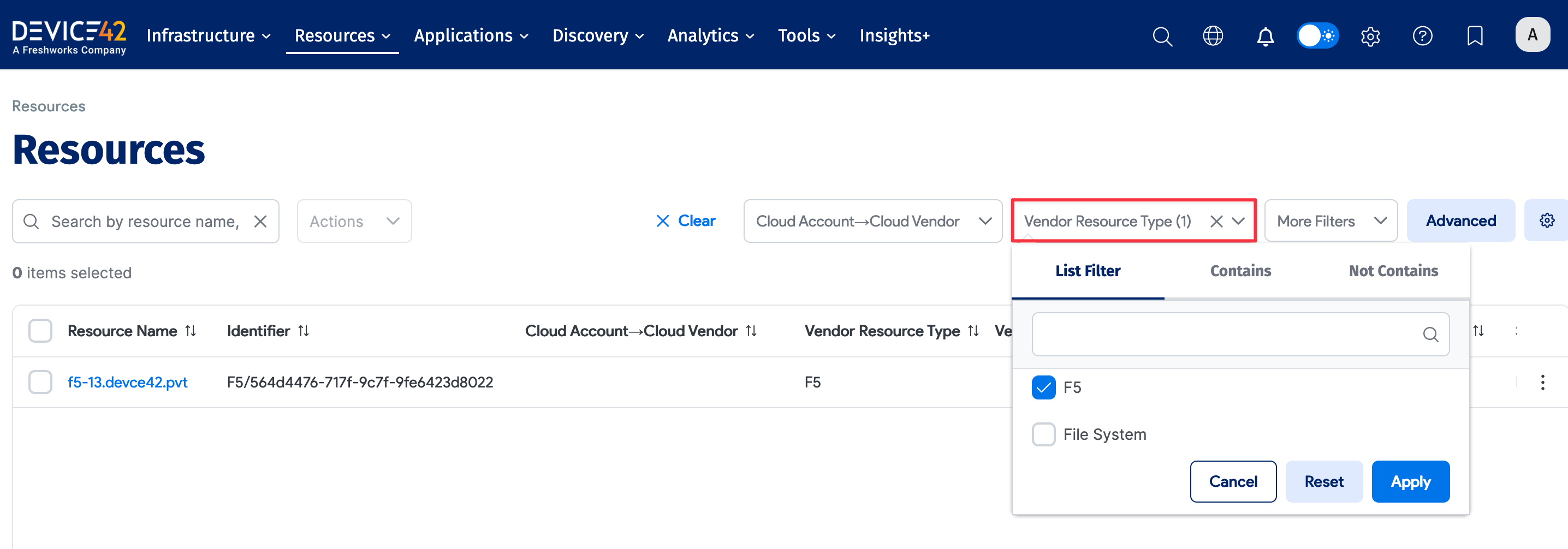
Task: Open the global search magnifier icon
Action: coord(1161,36)
